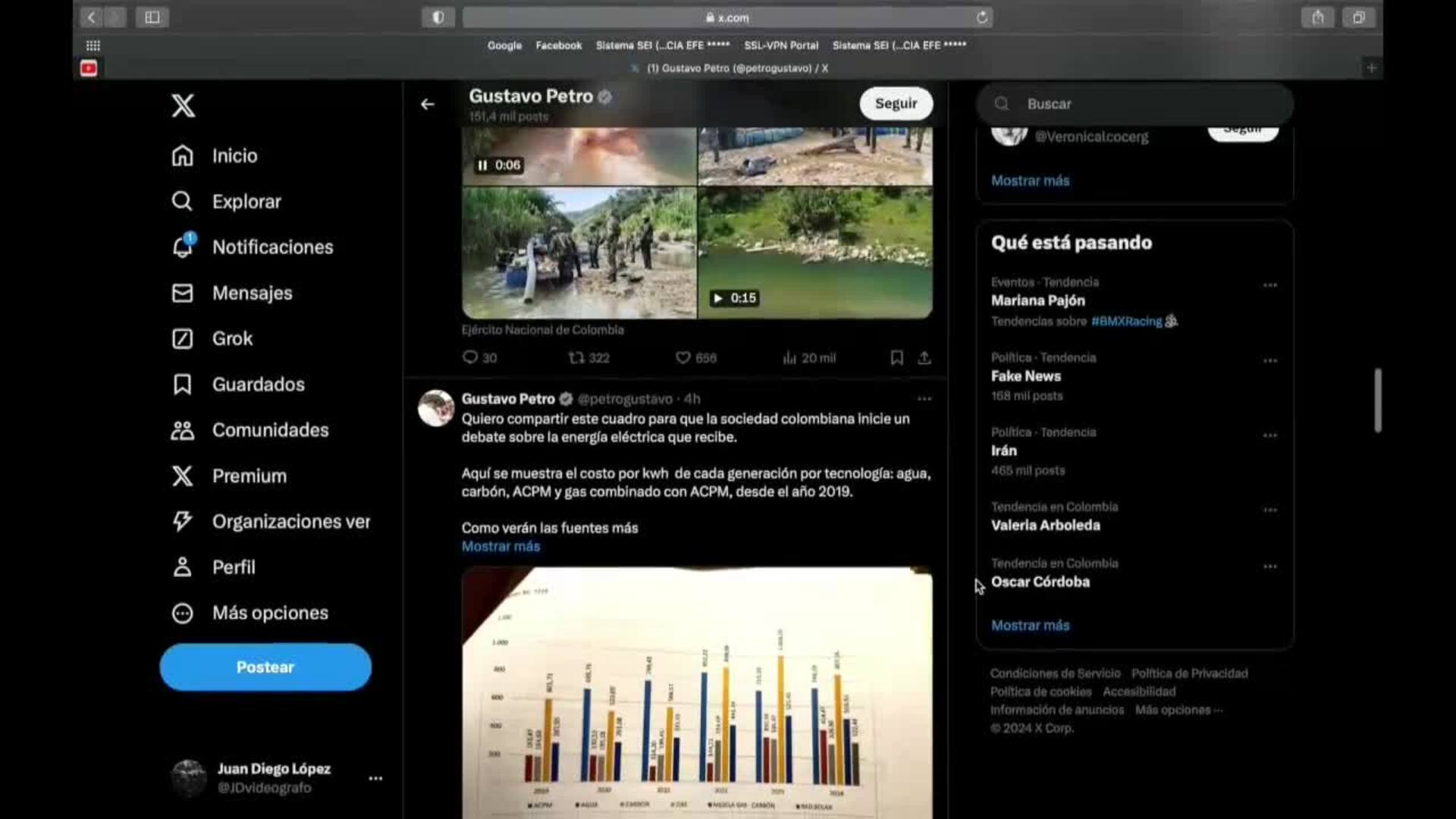Bookmark the post using the bookmark icon
The image size is (1456, 819).
[x=896, y=358]
